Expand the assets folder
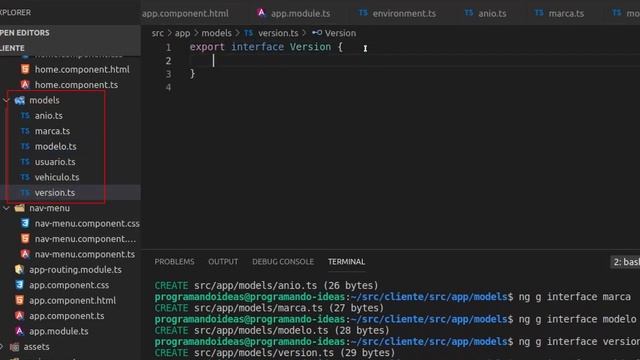Image resolution: width=640 pixels, height=360 pixels. click(36, 347)
